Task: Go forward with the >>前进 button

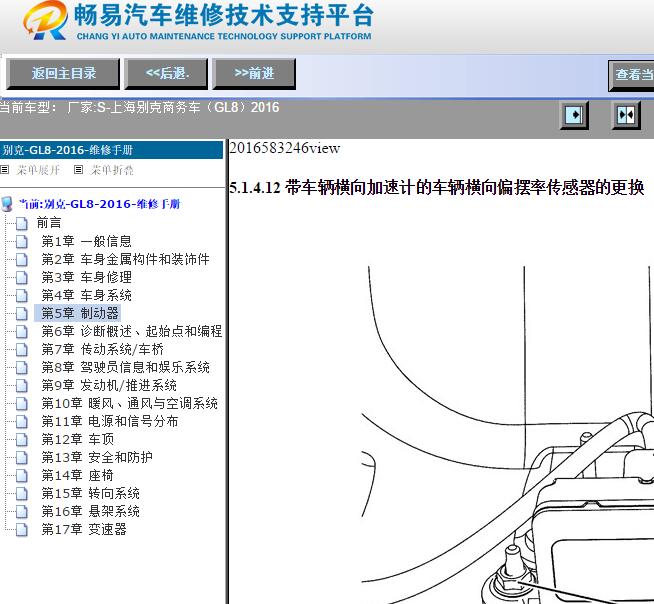Action: 254,74
